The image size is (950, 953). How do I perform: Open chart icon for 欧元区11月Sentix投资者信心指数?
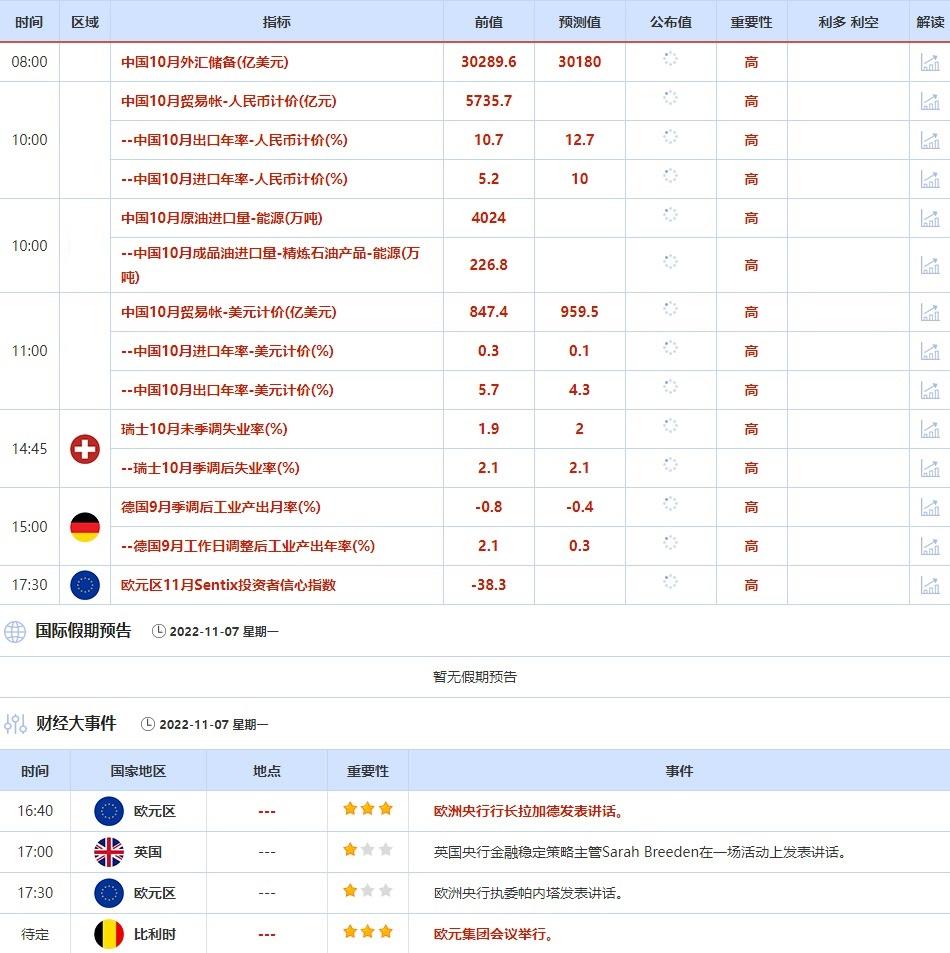pyautogui.click(x=930, y=585)
